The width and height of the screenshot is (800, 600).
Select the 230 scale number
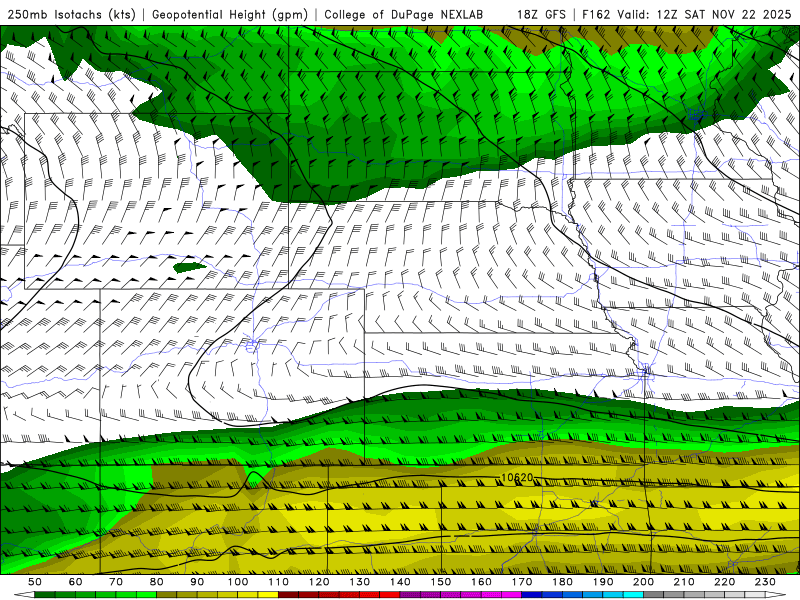pyautogui.click(x=766, y=582)
